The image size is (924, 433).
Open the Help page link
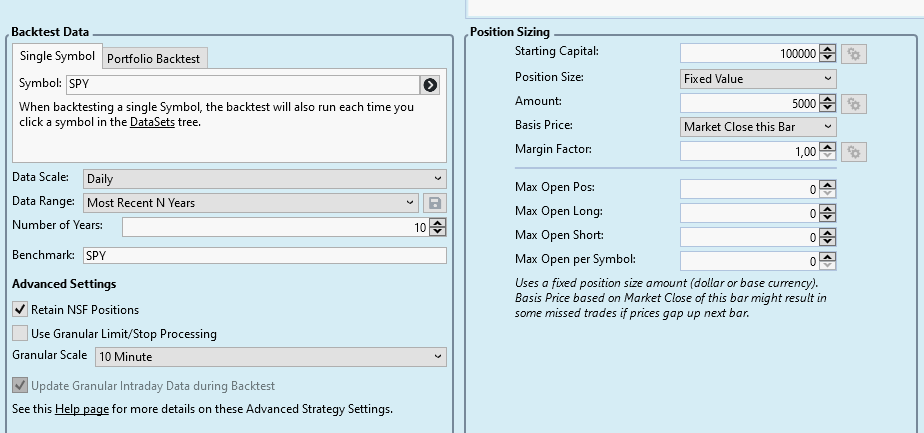(x=81, y=409)
